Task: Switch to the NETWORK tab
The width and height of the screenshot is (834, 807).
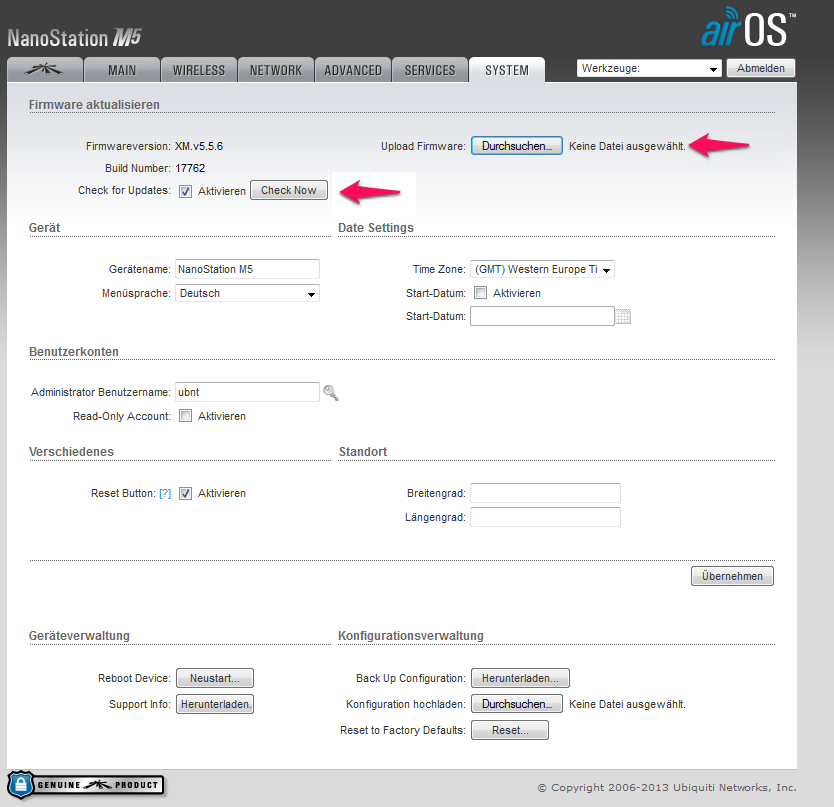Action: point(276,70)
